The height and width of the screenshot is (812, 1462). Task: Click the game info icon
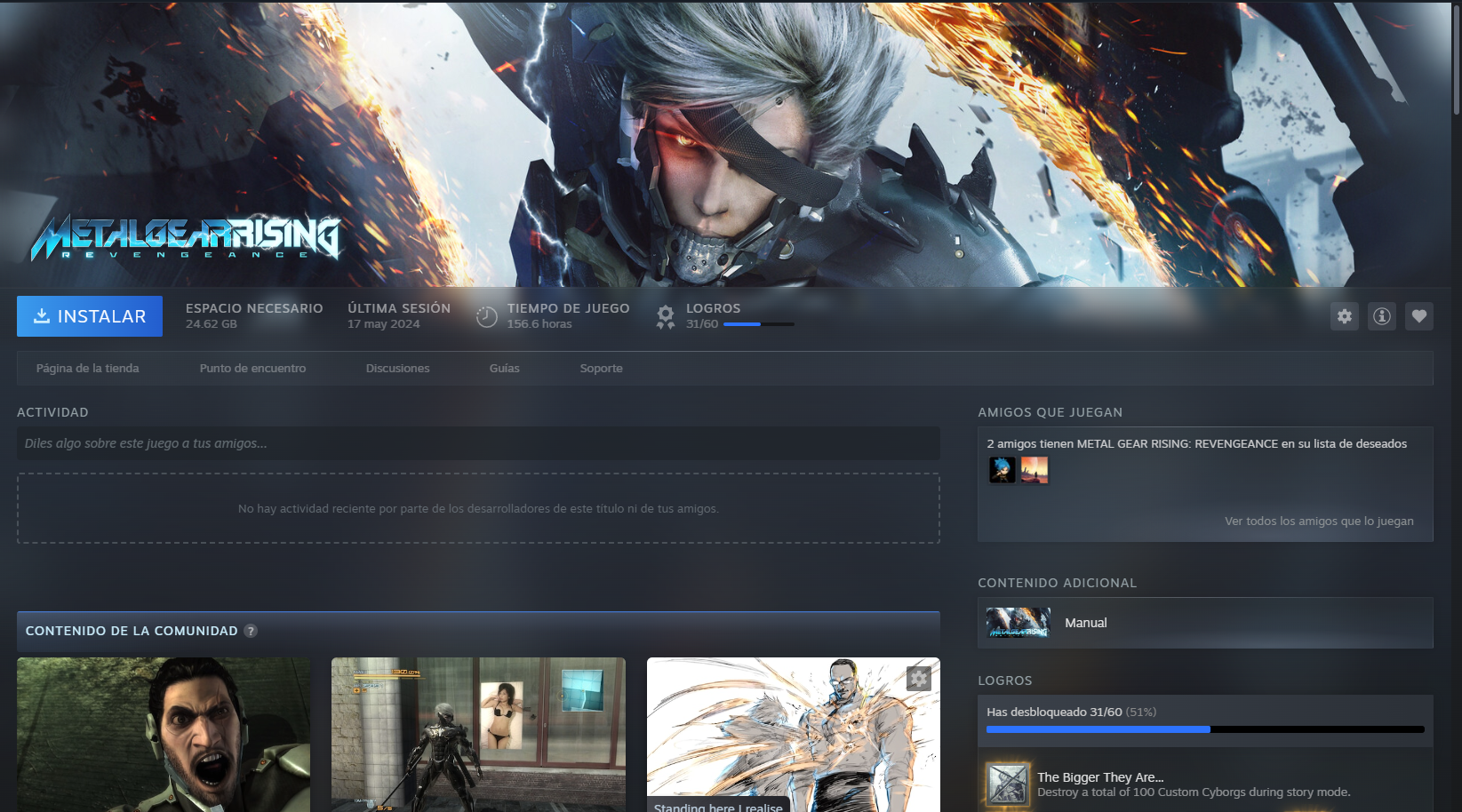(x=1381, y=316)
